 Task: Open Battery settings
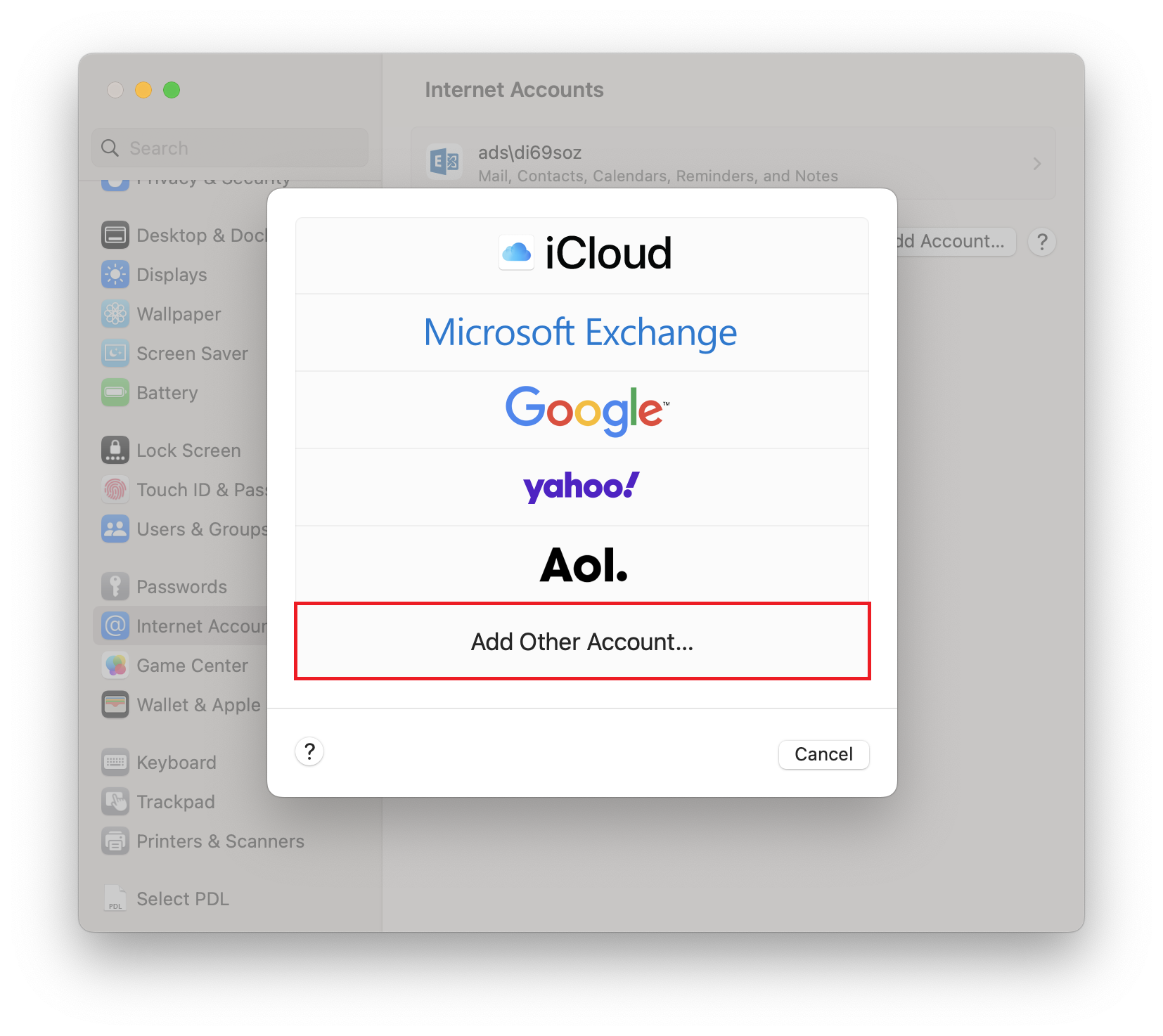coord(115,392)
